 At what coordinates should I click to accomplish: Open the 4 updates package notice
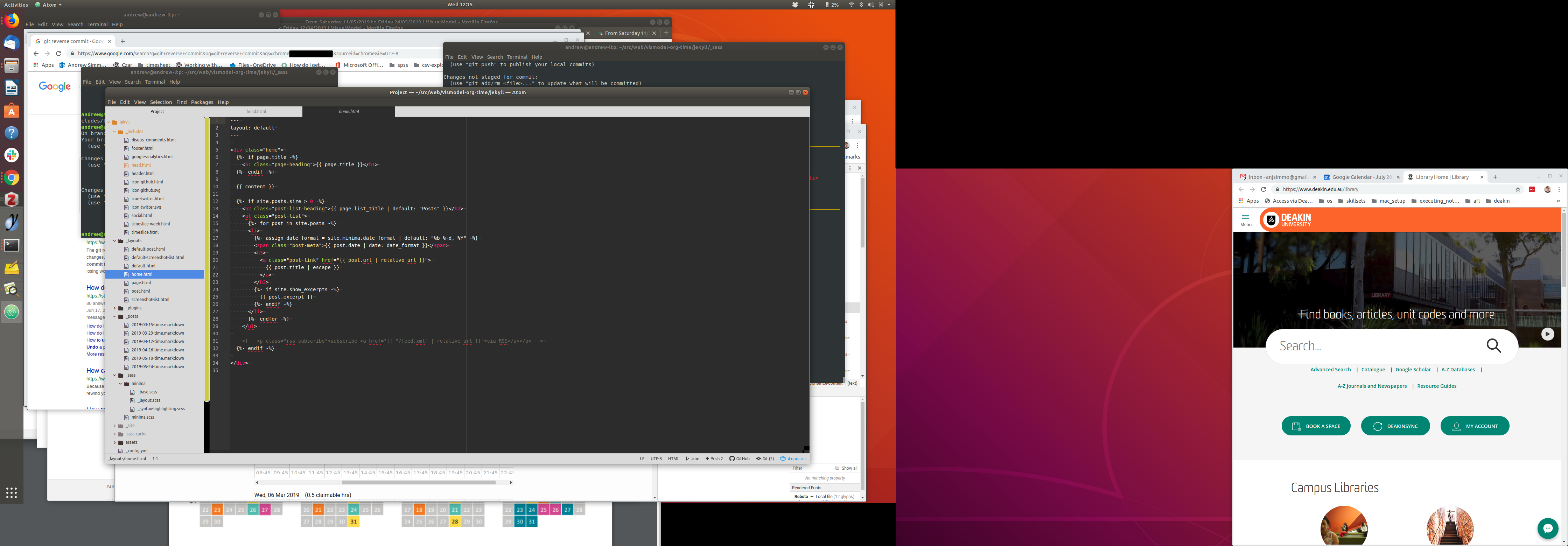[793, 459]
